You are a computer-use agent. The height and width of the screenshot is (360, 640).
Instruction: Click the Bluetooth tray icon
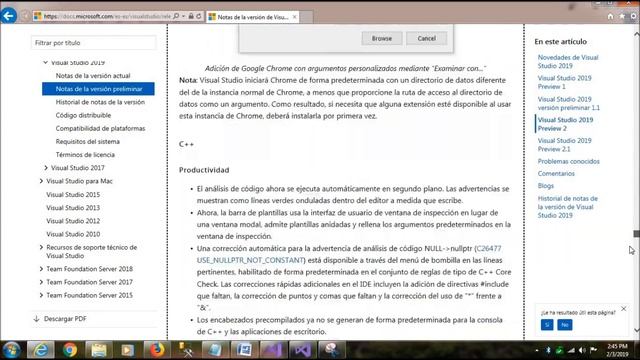click(548, 350)
